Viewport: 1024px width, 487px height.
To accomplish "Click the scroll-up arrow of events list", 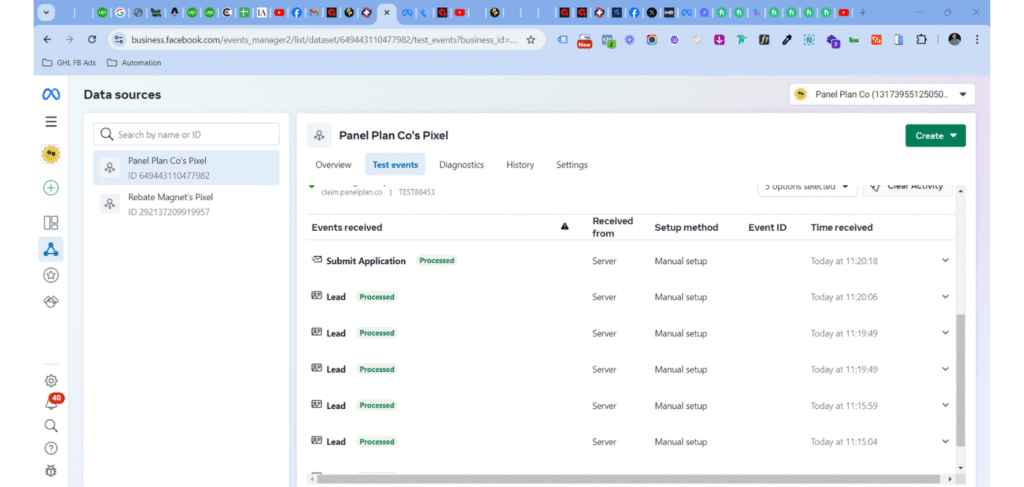I will 960,190.
